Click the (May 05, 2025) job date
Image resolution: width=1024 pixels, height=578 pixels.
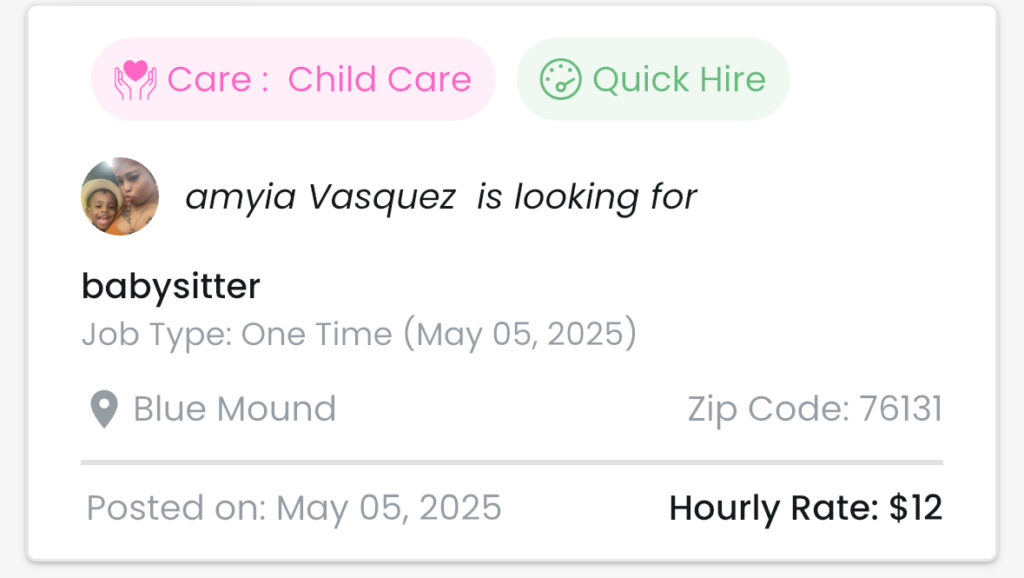click(x=520, y=334)
